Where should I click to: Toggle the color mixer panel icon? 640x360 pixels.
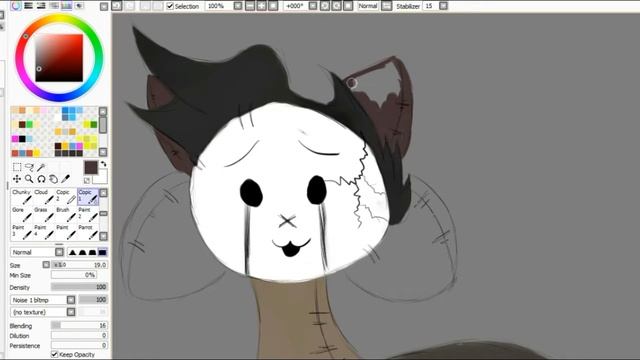pos(53,6)
